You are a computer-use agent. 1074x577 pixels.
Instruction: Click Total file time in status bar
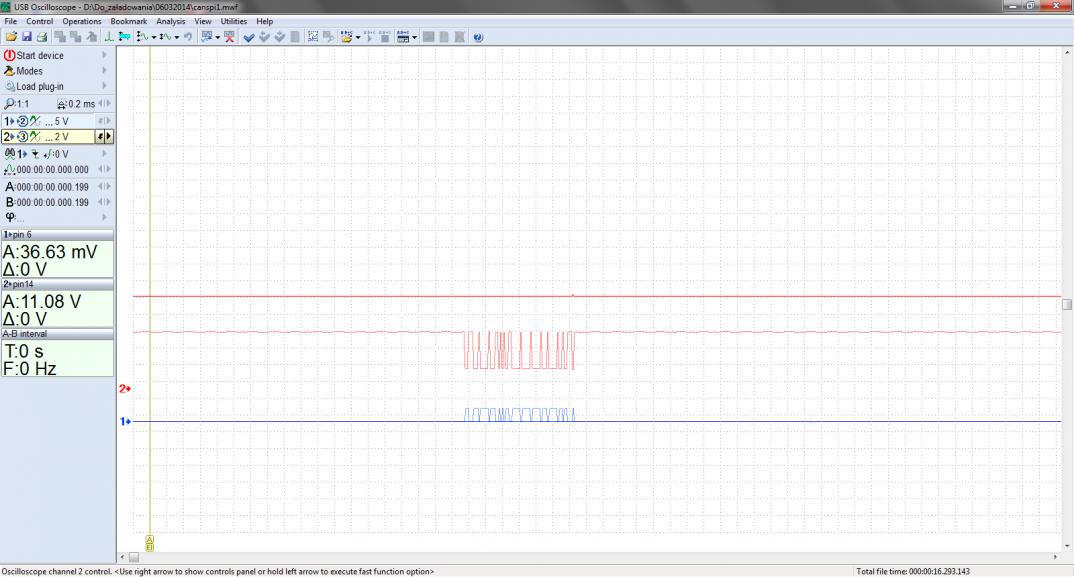point(912,571)
